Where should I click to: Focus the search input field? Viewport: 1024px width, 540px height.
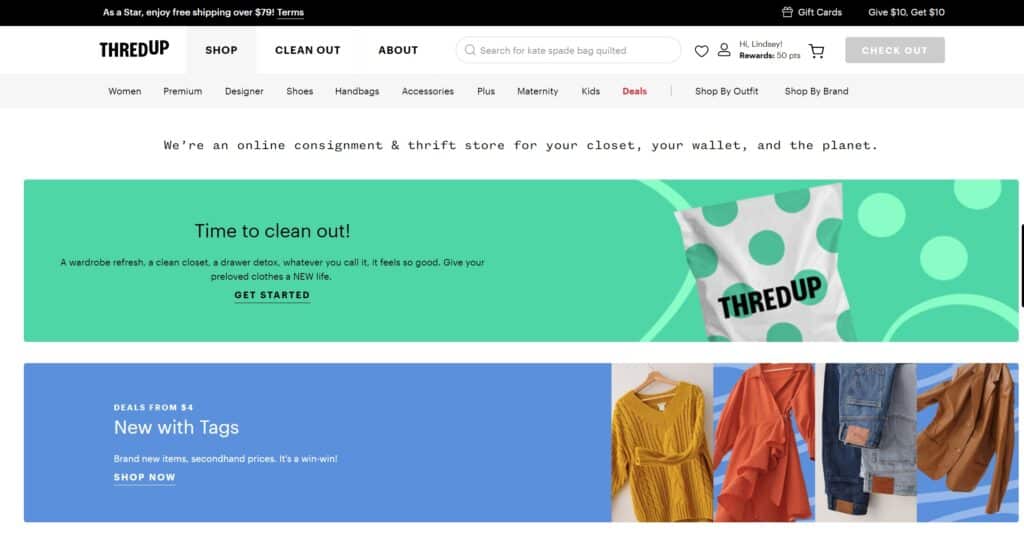568,50
